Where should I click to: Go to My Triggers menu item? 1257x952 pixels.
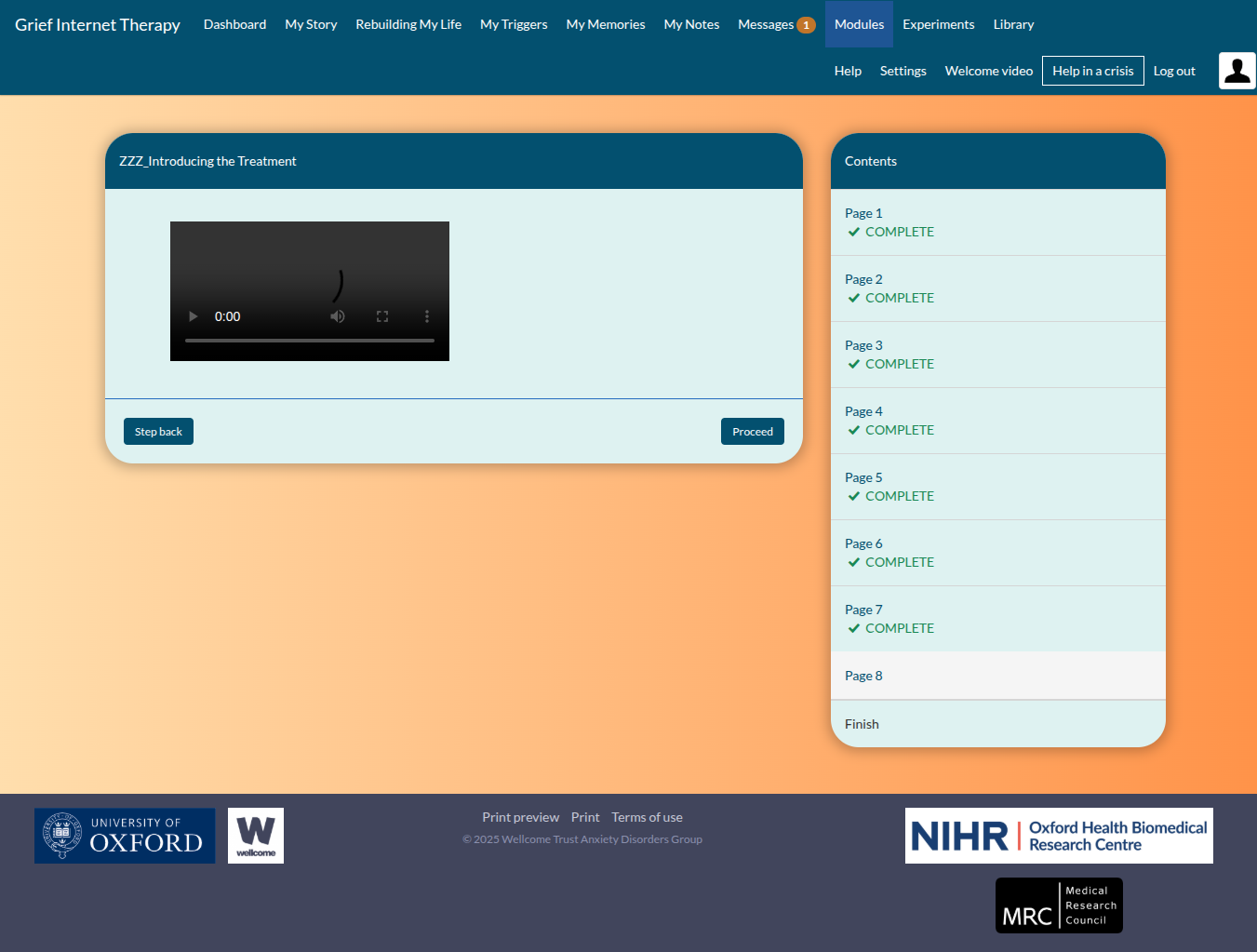[x=514, y=24]
